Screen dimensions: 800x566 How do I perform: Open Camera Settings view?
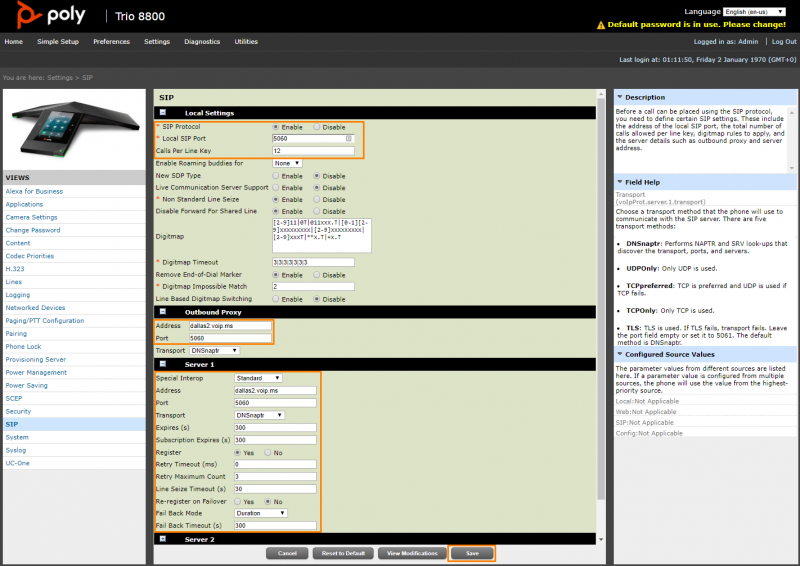pyautogui.click(x=32, y=217)
